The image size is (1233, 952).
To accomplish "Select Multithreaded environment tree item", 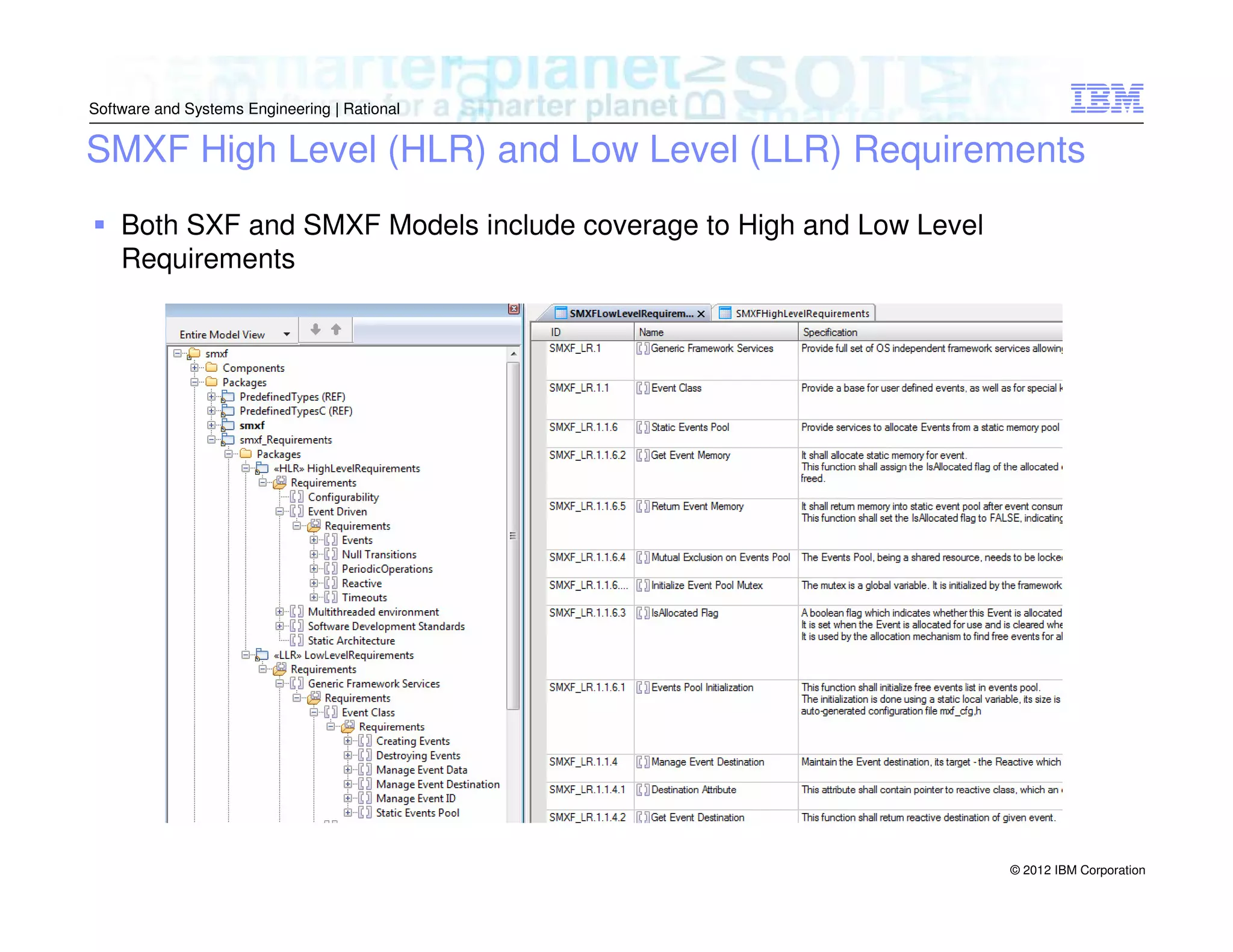I will point(373,612).
